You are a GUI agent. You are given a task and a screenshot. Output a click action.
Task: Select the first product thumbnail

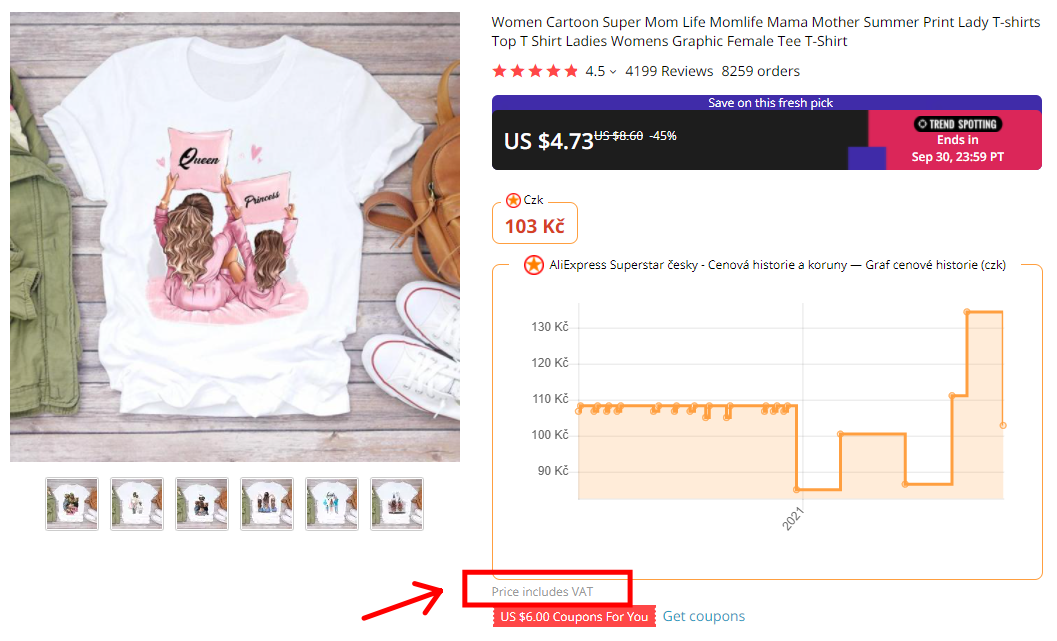pos(71,504)
